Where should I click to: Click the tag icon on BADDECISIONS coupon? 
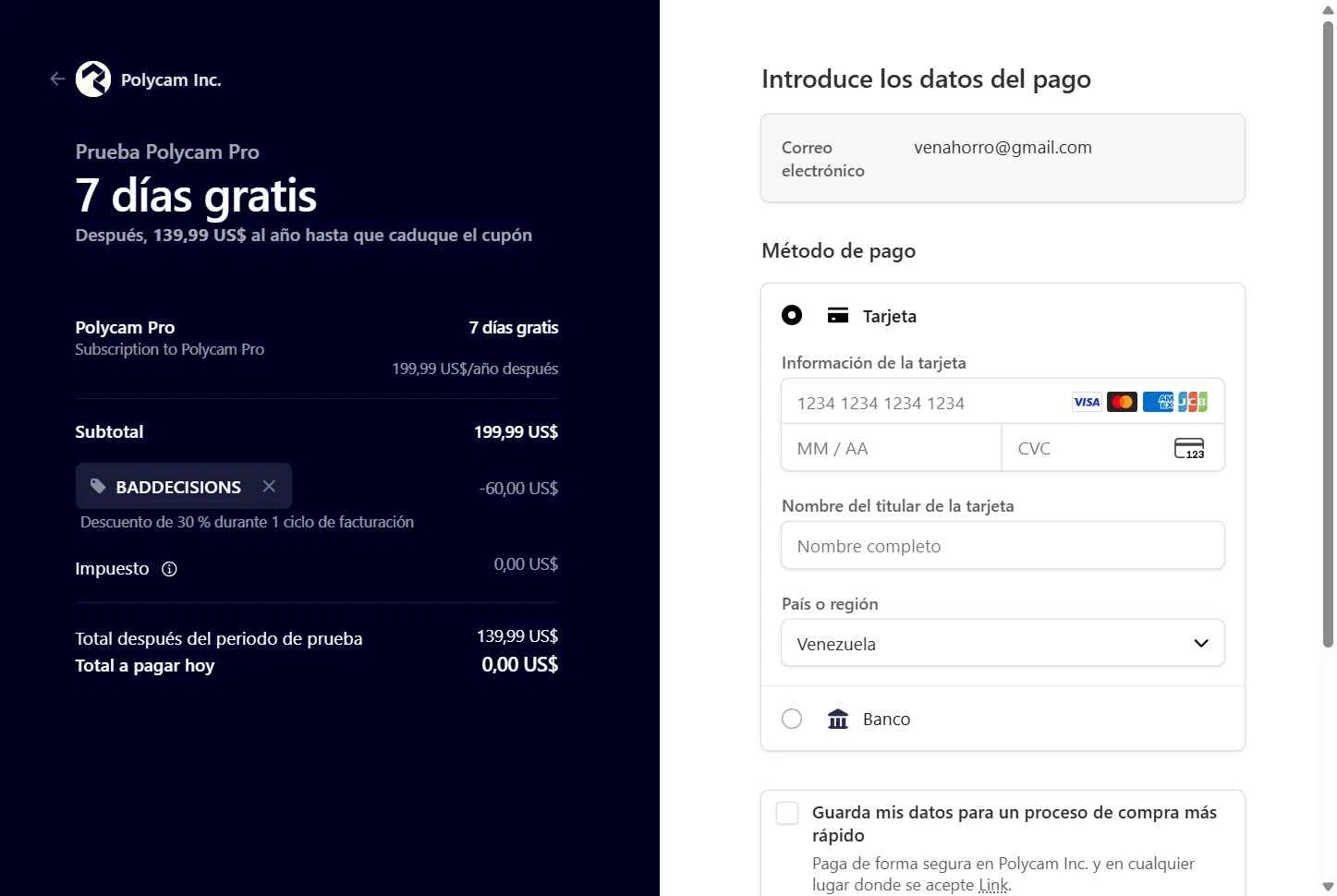[x=98, y=486]
